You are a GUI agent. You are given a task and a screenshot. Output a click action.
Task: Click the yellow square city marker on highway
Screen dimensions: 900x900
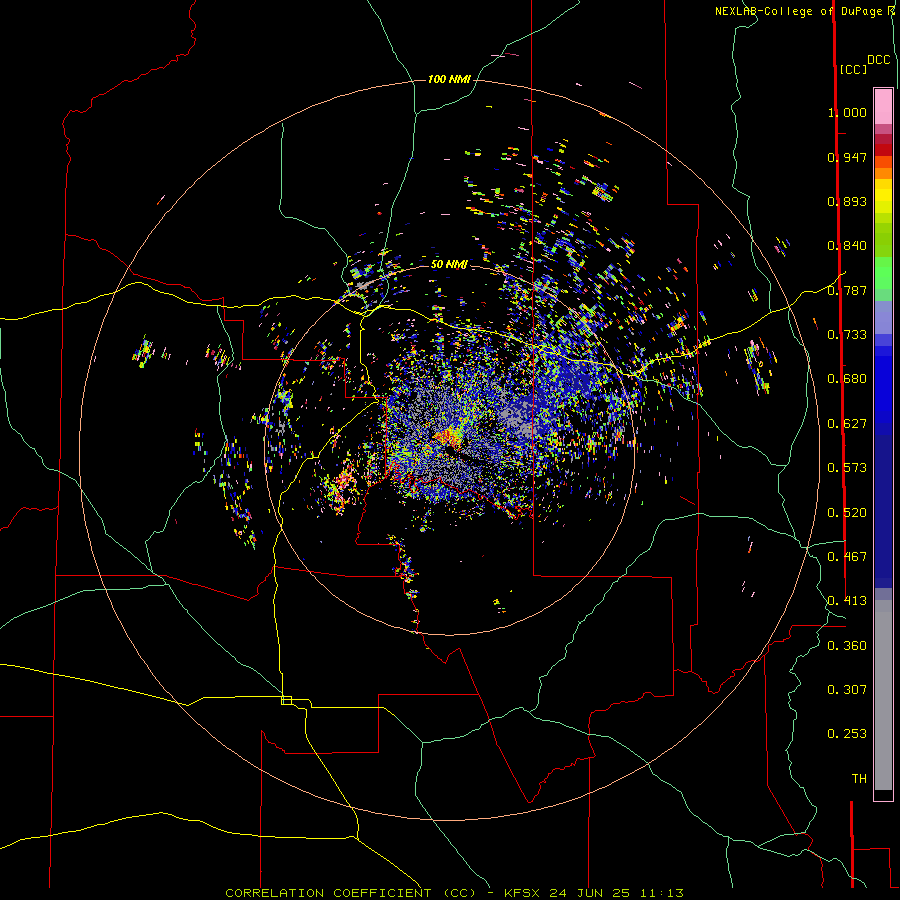click(x=286, y=700)
